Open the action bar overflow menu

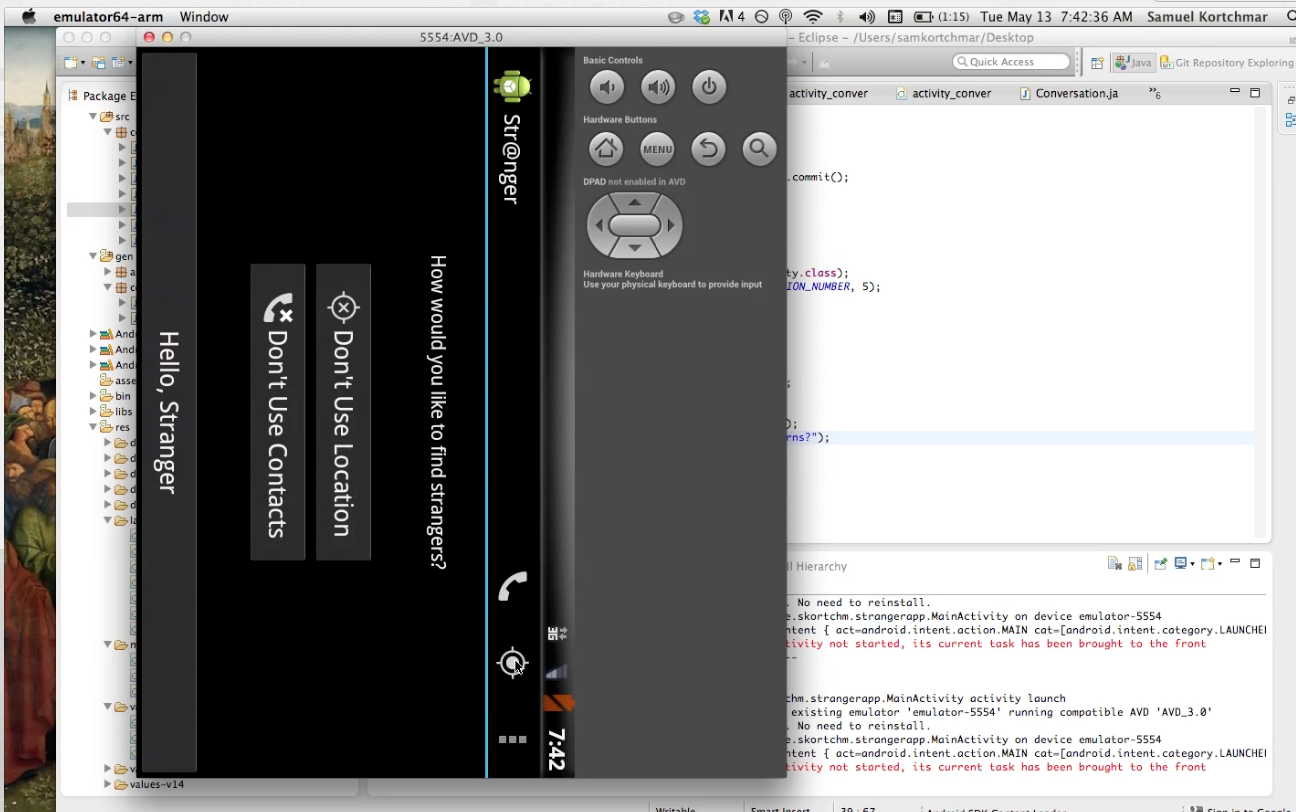[x=512, y=740]
